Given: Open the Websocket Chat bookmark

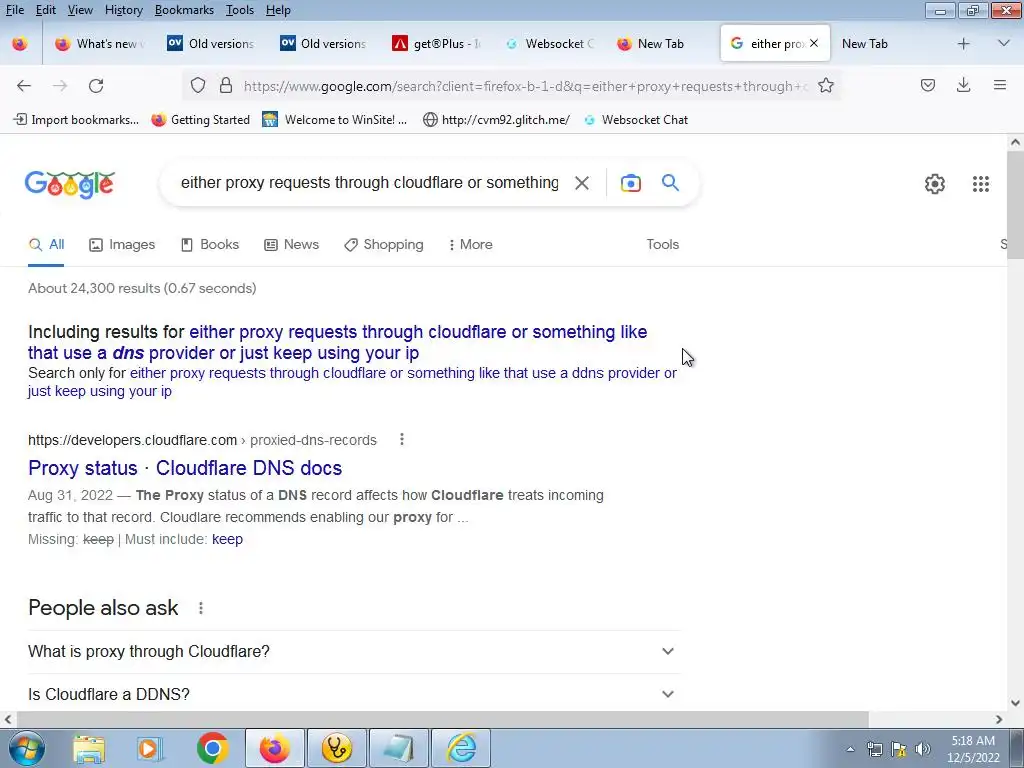Looking at the screenshot, I should pyautogui.click(x=636, y=120).
